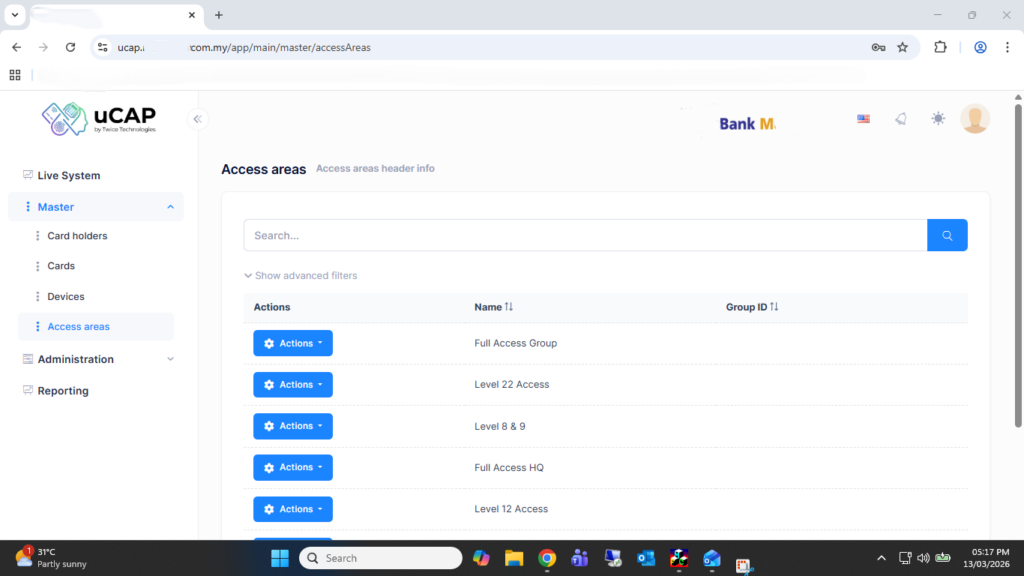This screenshot has height=576, width=1024.
Task: Toggle light/dark theme sun icon
Action: pos(937,119)
